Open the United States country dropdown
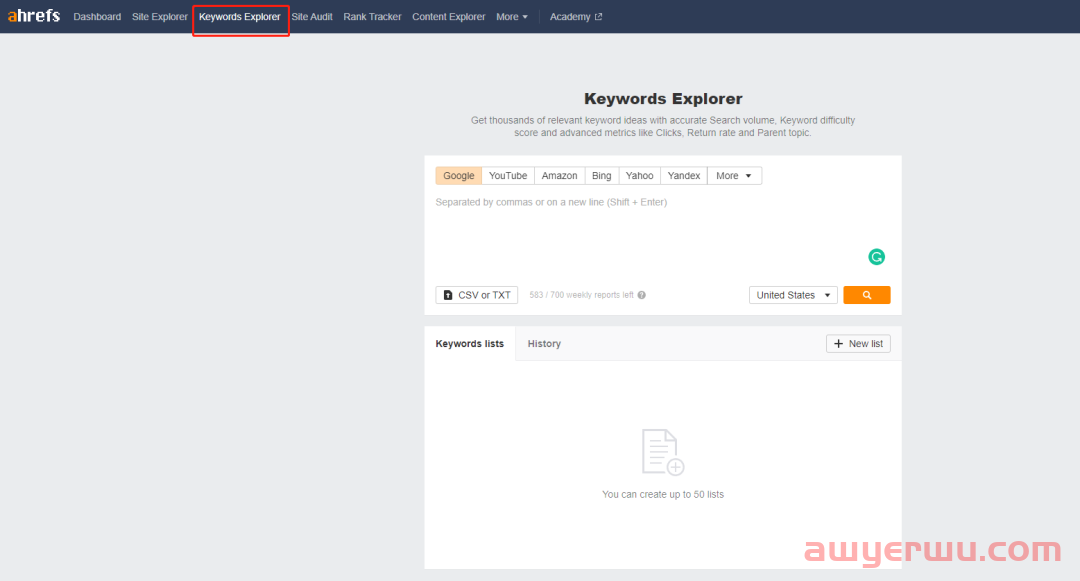This screenshot has width=1080, height=581. 793,295
